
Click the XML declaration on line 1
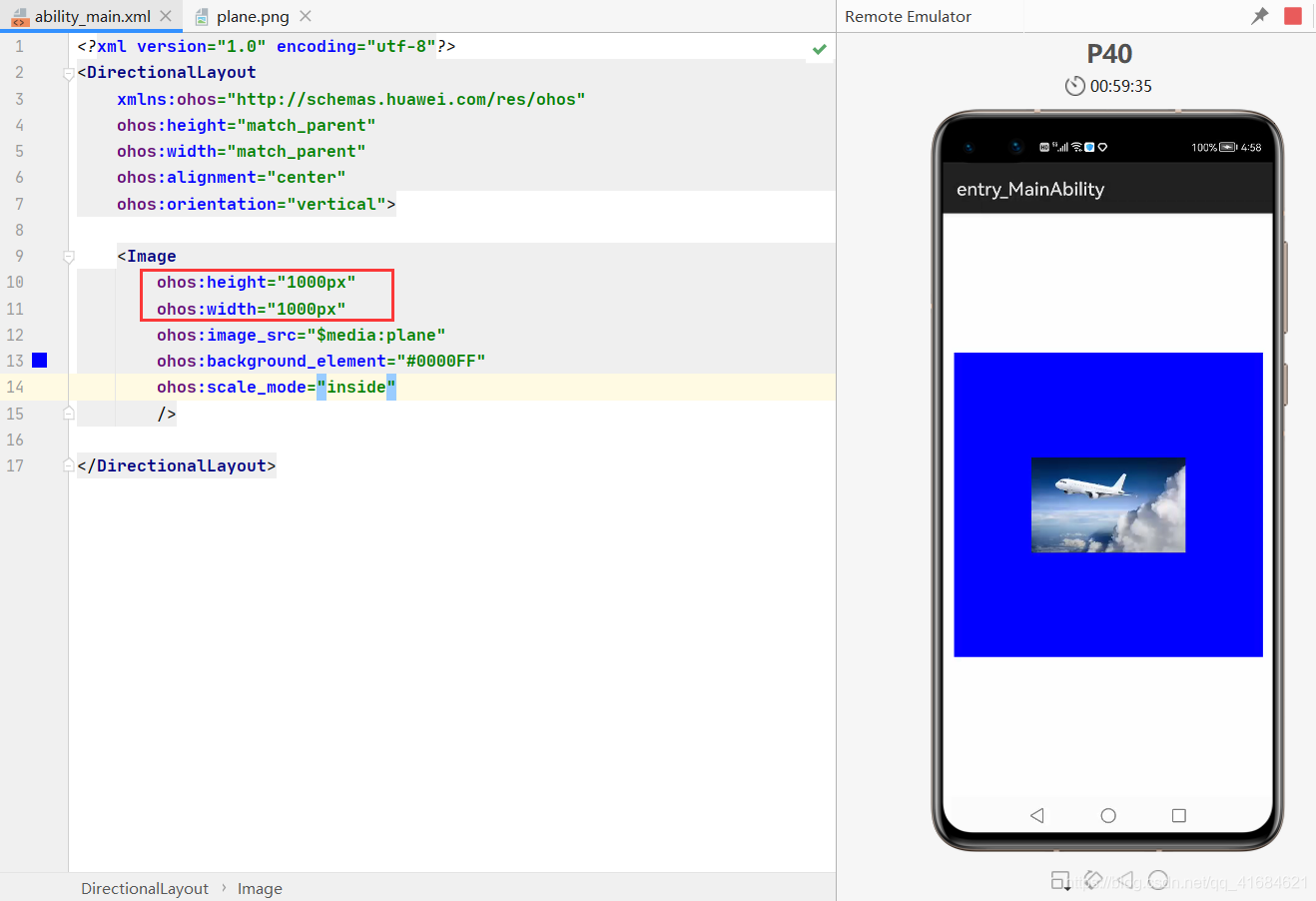267,46
